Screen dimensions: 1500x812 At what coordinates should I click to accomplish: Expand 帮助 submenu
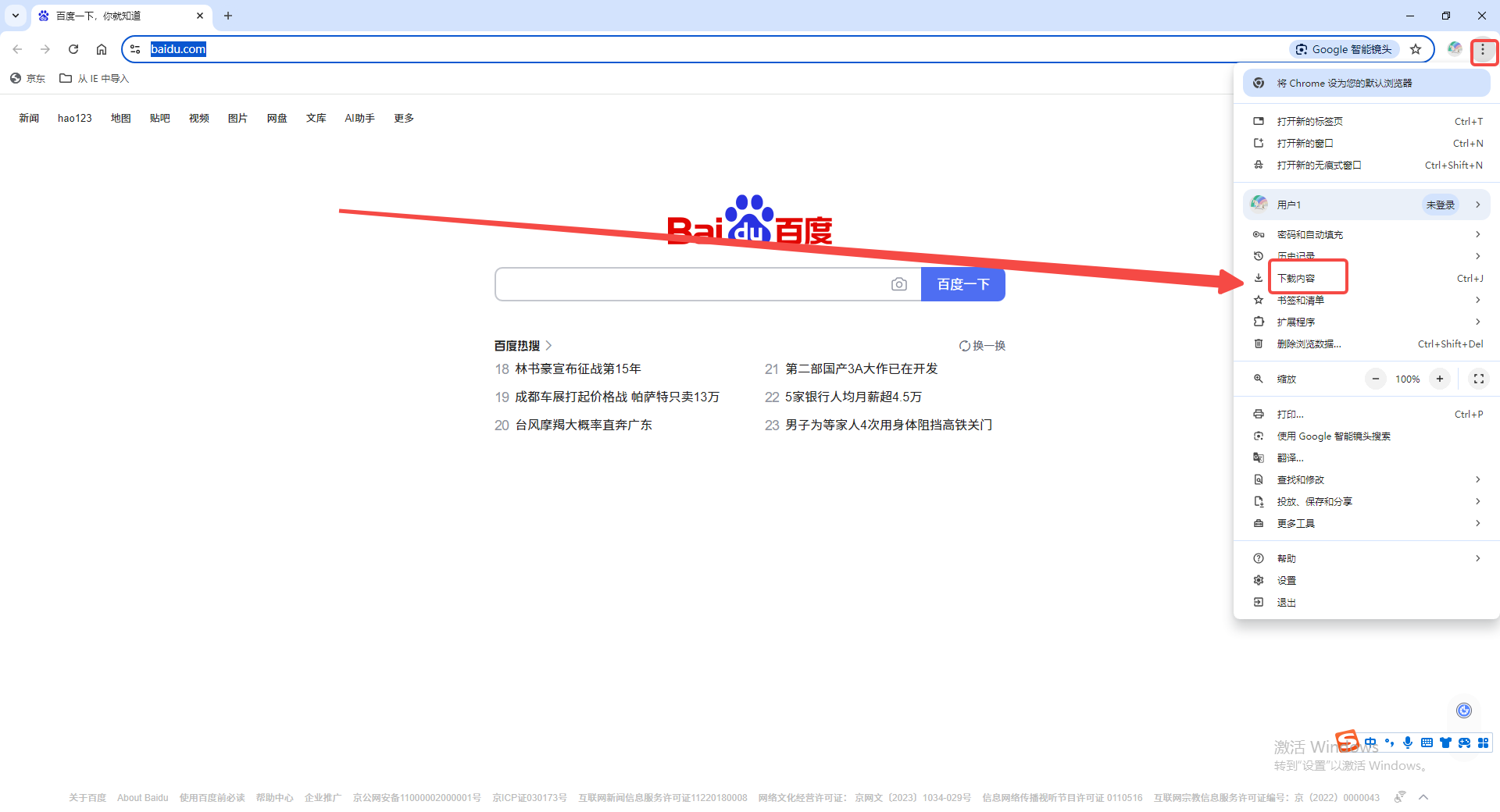(x=1366, y=558)
